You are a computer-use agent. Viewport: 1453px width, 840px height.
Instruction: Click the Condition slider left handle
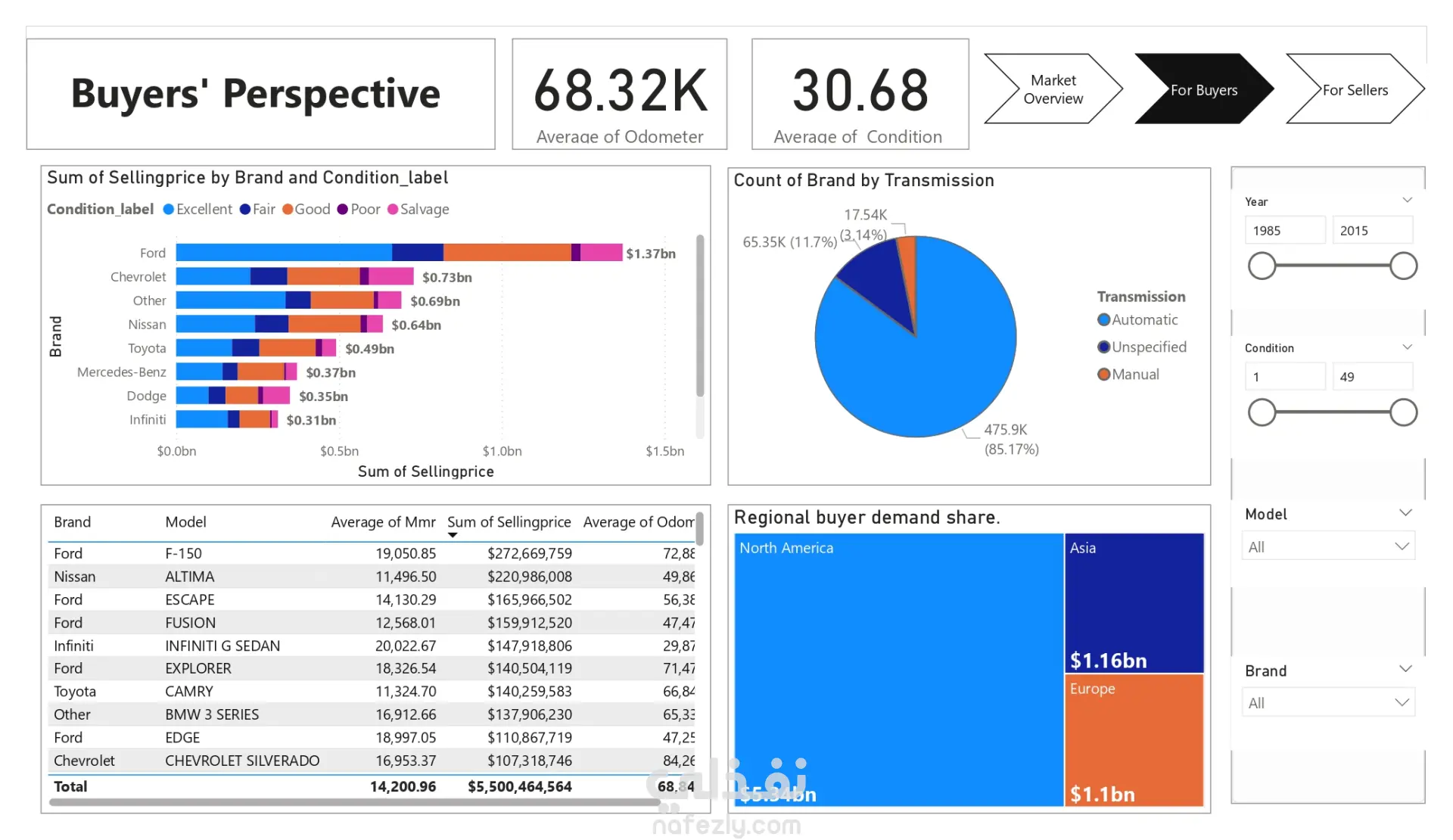pyautogui.click(x=1262, y=413)
